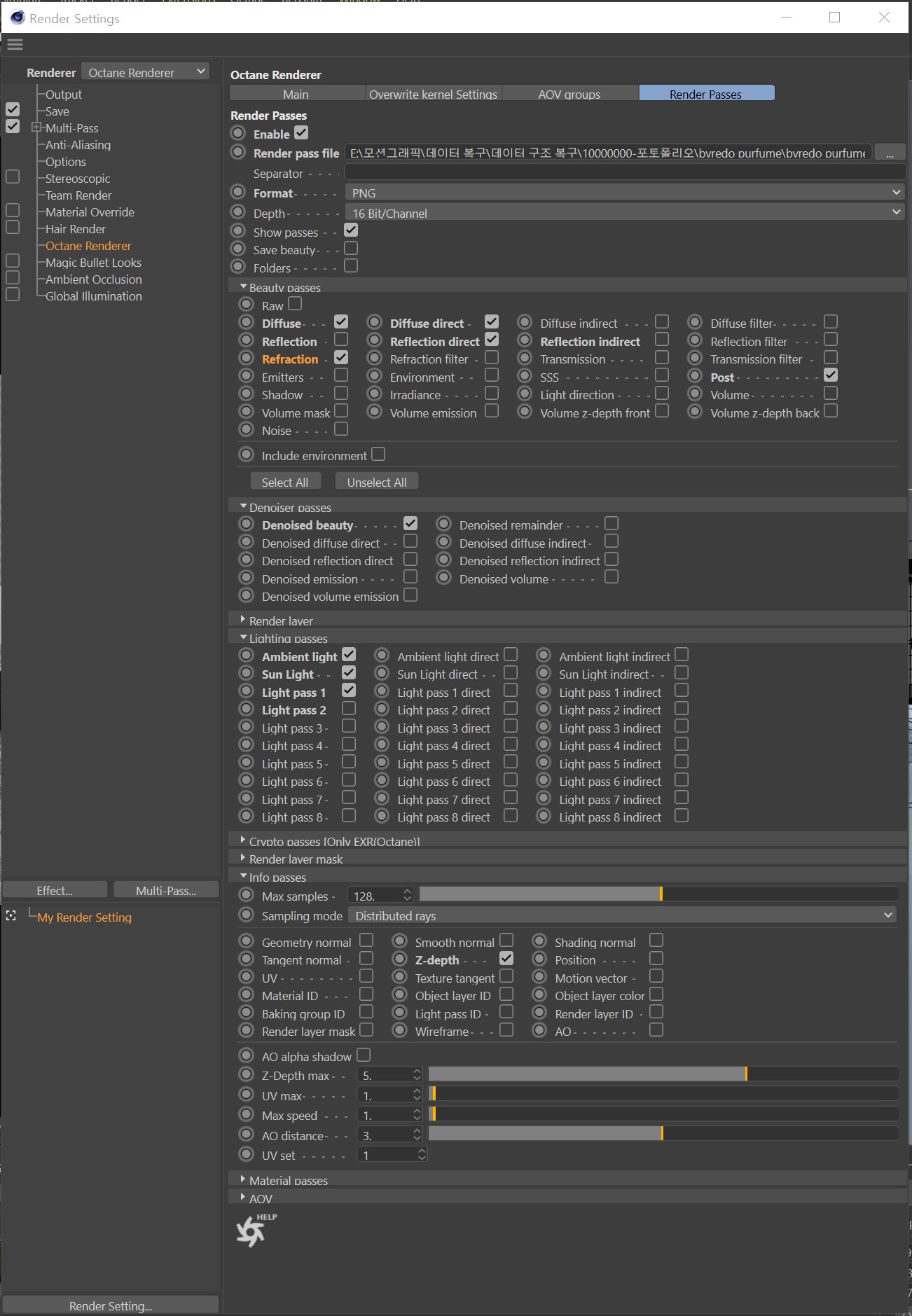
Task: Click the animation dot beside Format
Action: 238,192
